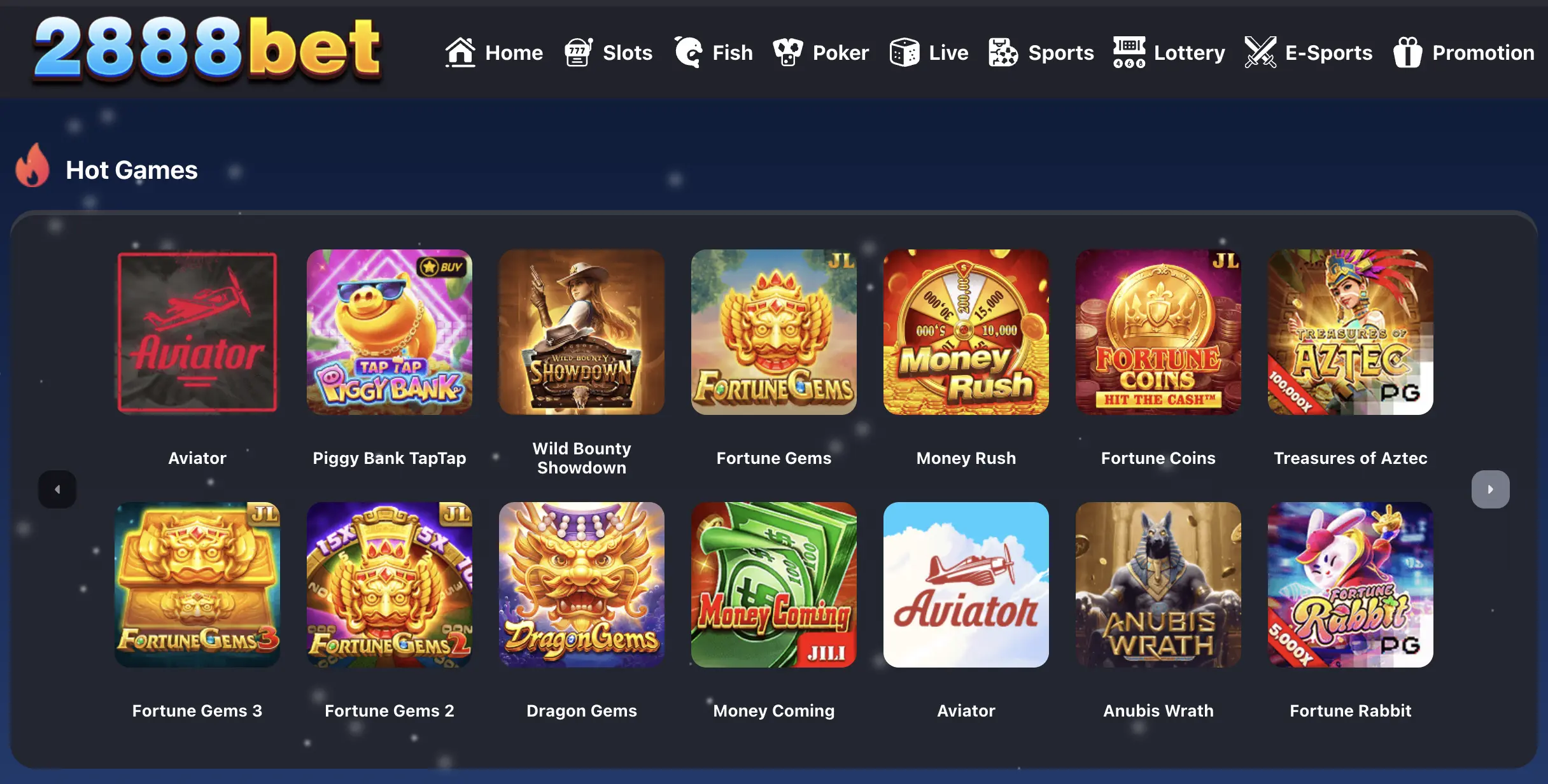
Task: Select the Treasures of Aztec thumbnail
Action: pos(1351,332)
